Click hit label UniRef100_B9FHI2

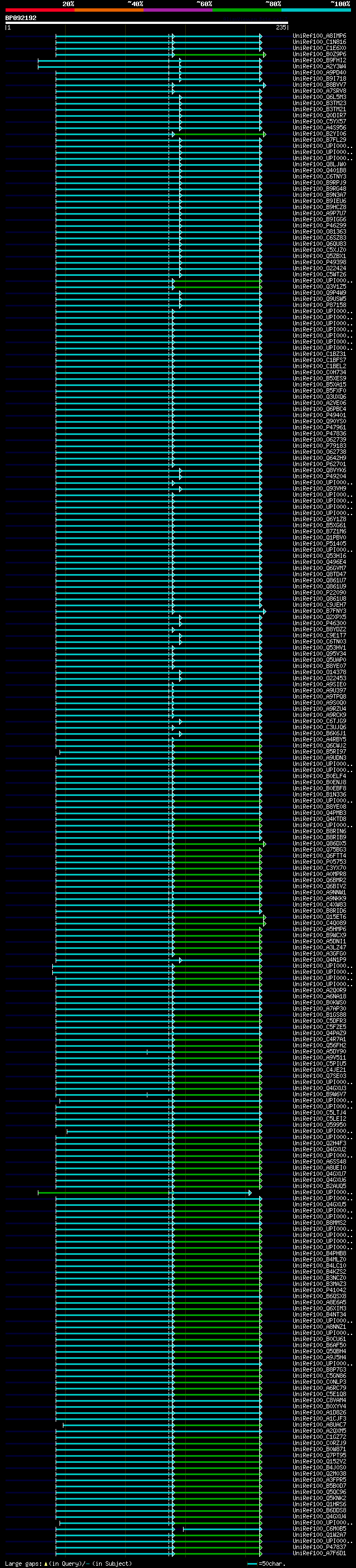(319, 61)
